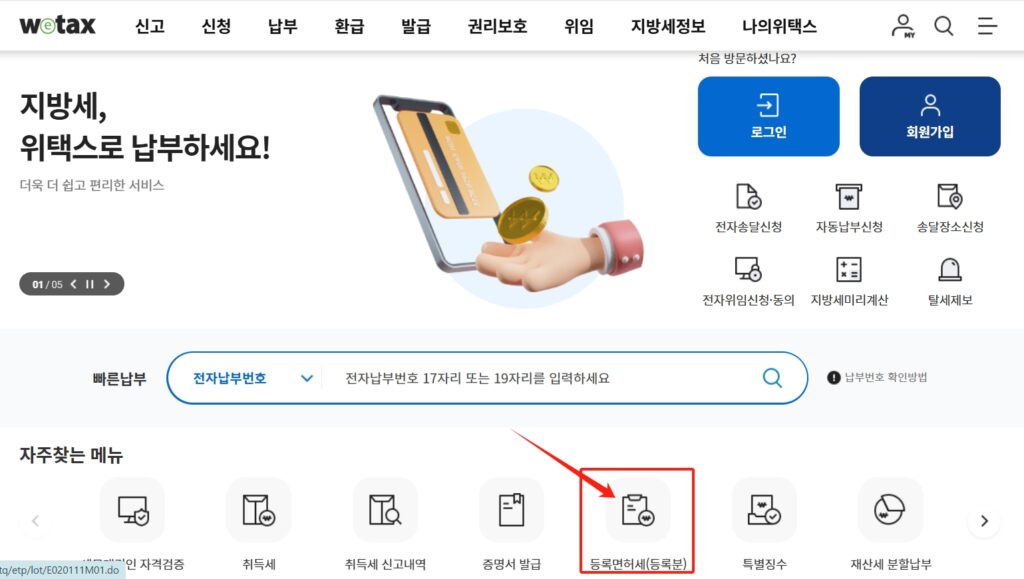Show next 자주찾는 메뉴 items with right chevron

[x=984, y=521]
